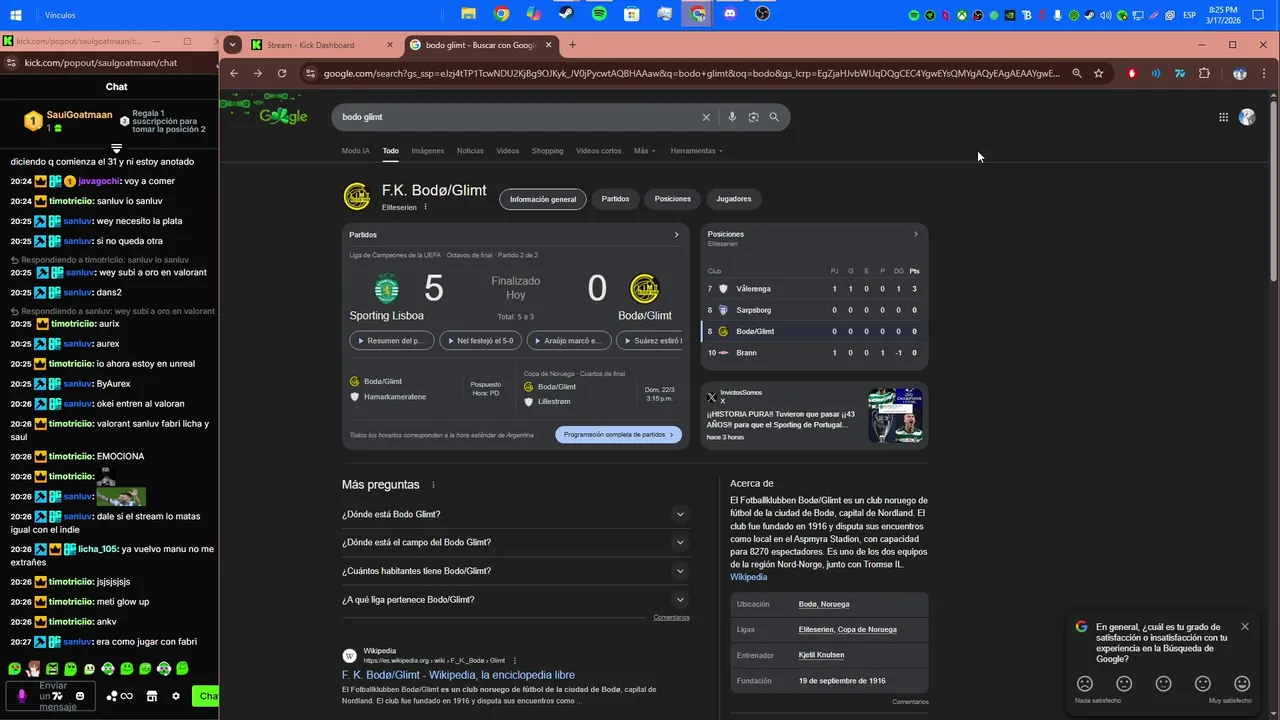Choose the neutral middle face rating
This screenshot has height=720, width=1280.
pyautogui.click(x=1163, y=684)
